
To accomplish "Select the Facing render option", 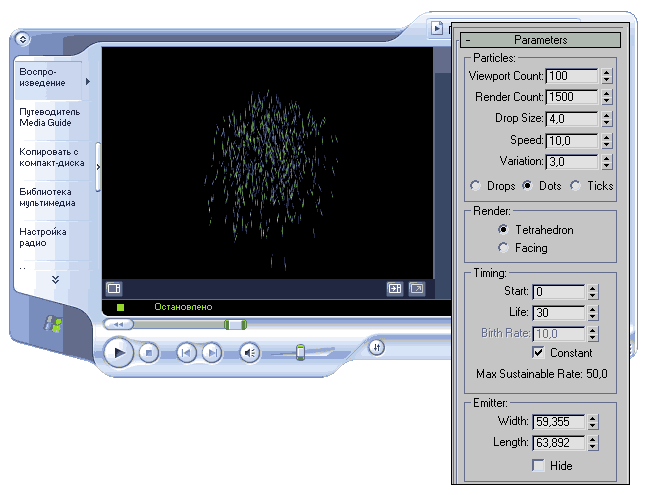I will point(503,247).
